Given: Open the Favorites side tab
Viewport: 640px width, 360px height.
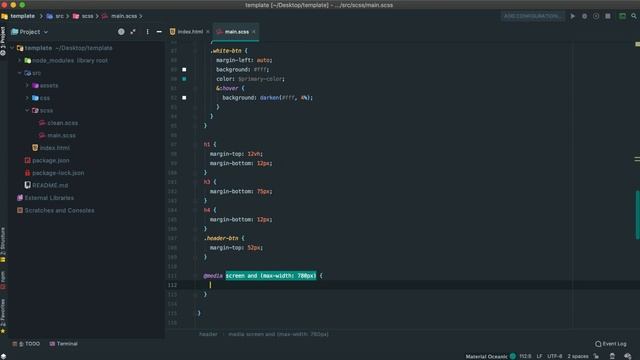Looking at the screenshot, I should click(3, 316).
